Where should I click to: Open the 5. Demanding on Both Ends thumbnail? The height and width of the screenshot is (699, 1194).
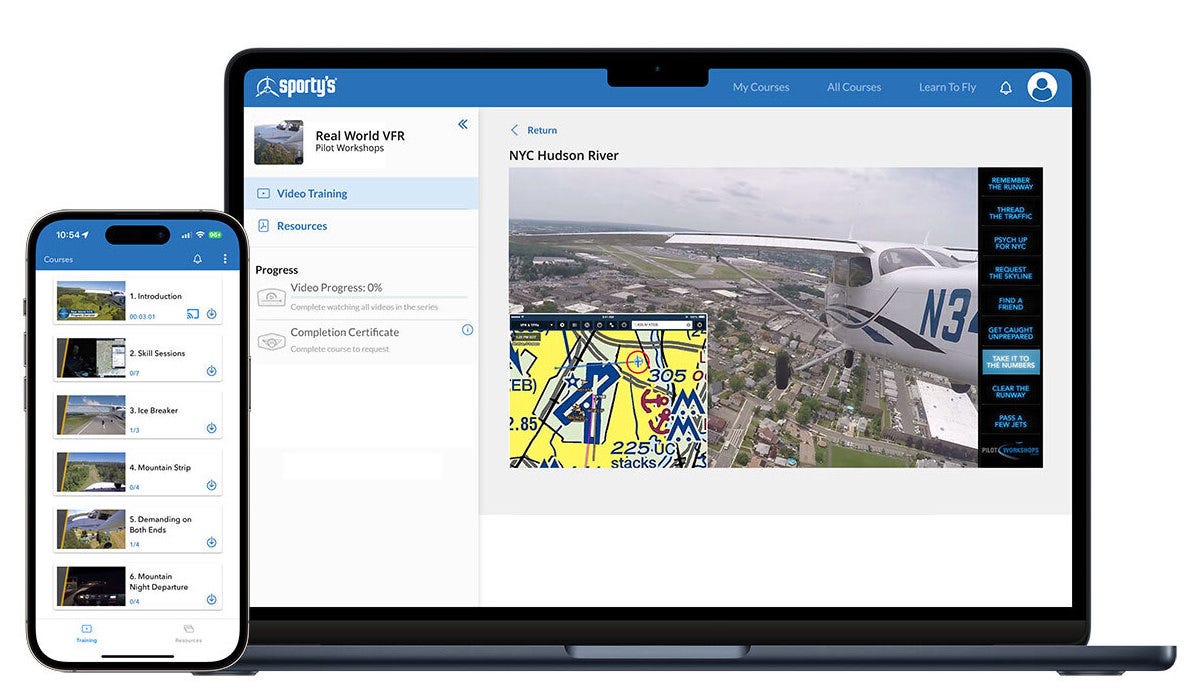[91, 529]
